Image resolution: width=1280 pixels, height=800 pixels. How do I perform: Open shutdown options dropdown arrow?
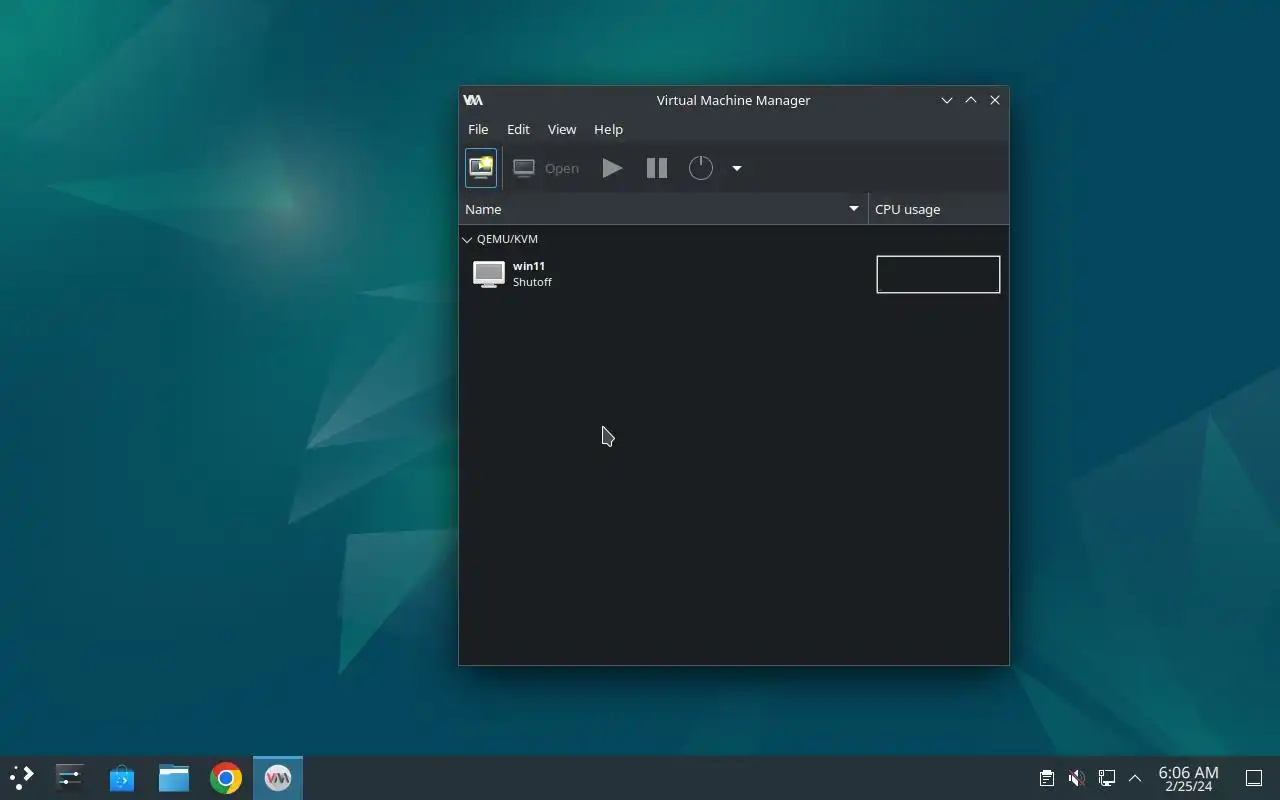click(737, 168)
